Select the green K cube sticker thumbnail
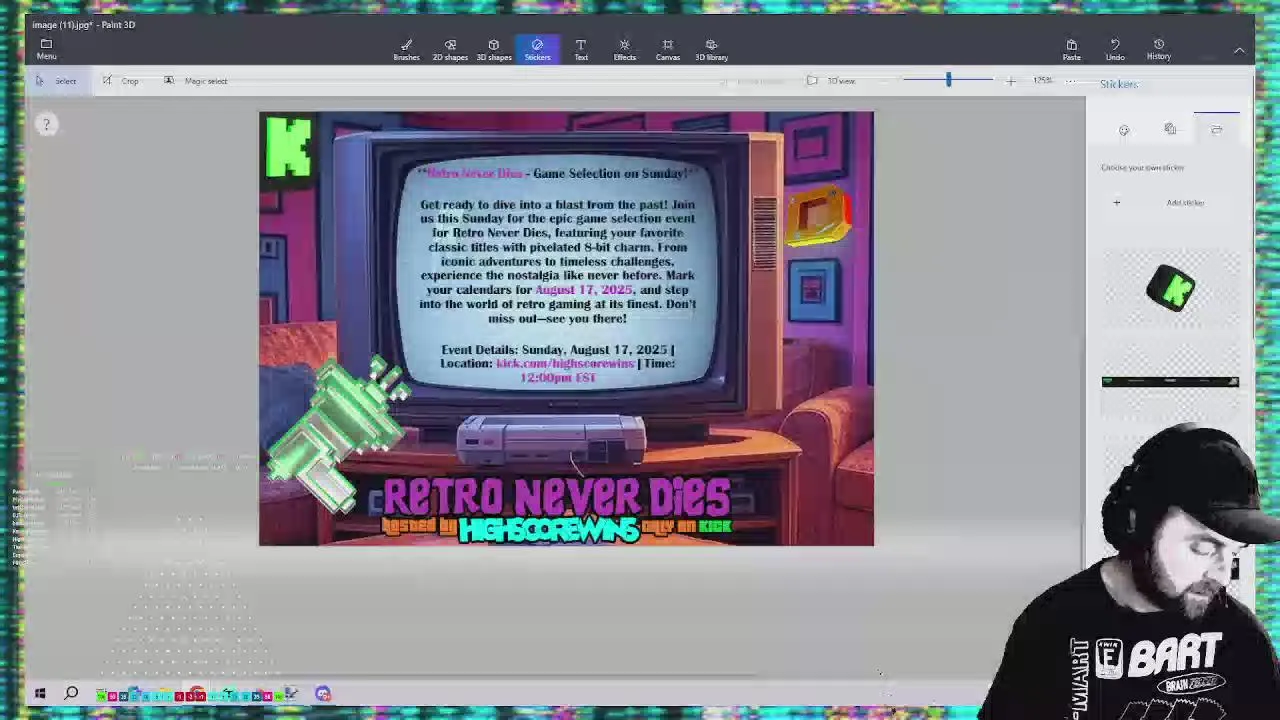This screenshot has height=720, width=1280. click(x=1171, y=289)
